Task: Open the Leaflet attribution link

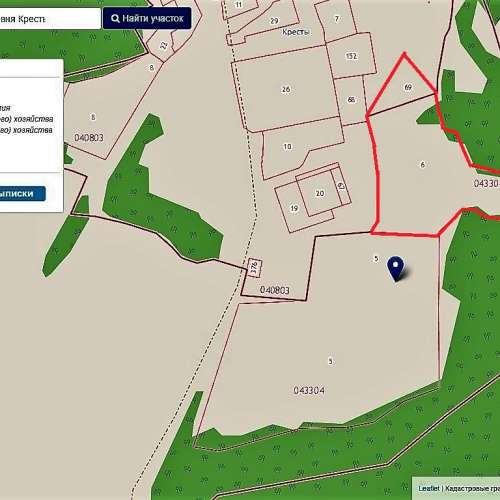Action: tap(429, 488)
